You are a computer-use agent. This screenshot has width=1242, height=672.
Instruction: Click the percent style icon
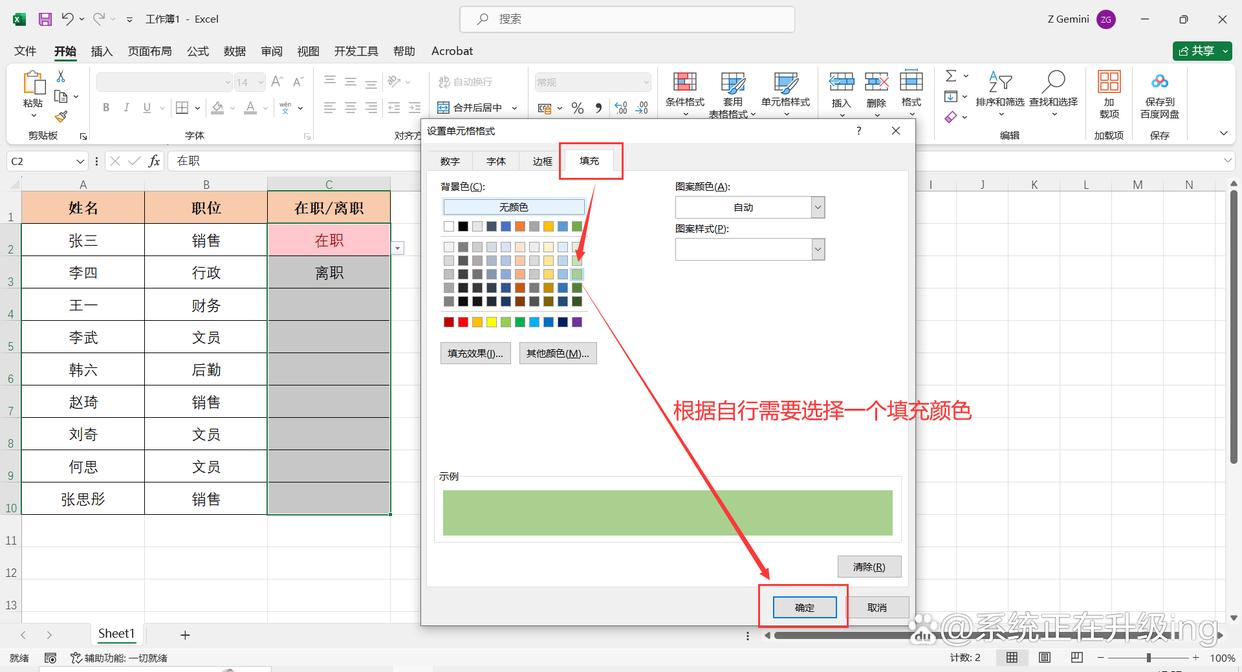577,107
